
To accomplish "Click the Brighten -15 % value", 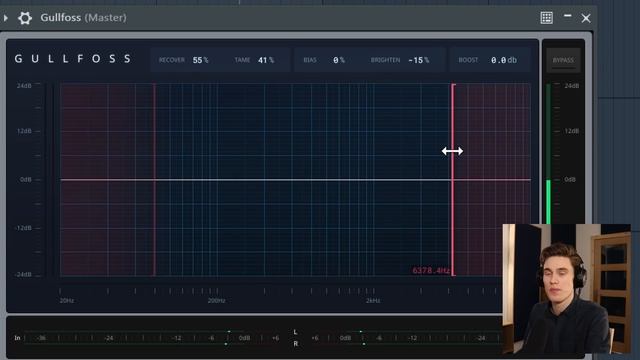I will click(419, 60).
